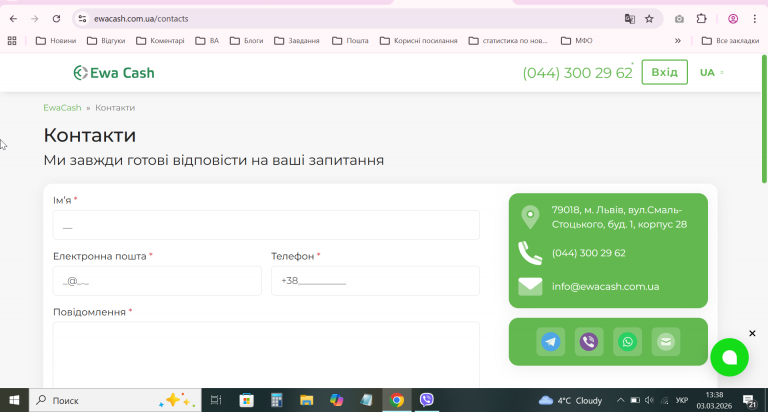Open the extensions puzzle icon

[701, 19]
